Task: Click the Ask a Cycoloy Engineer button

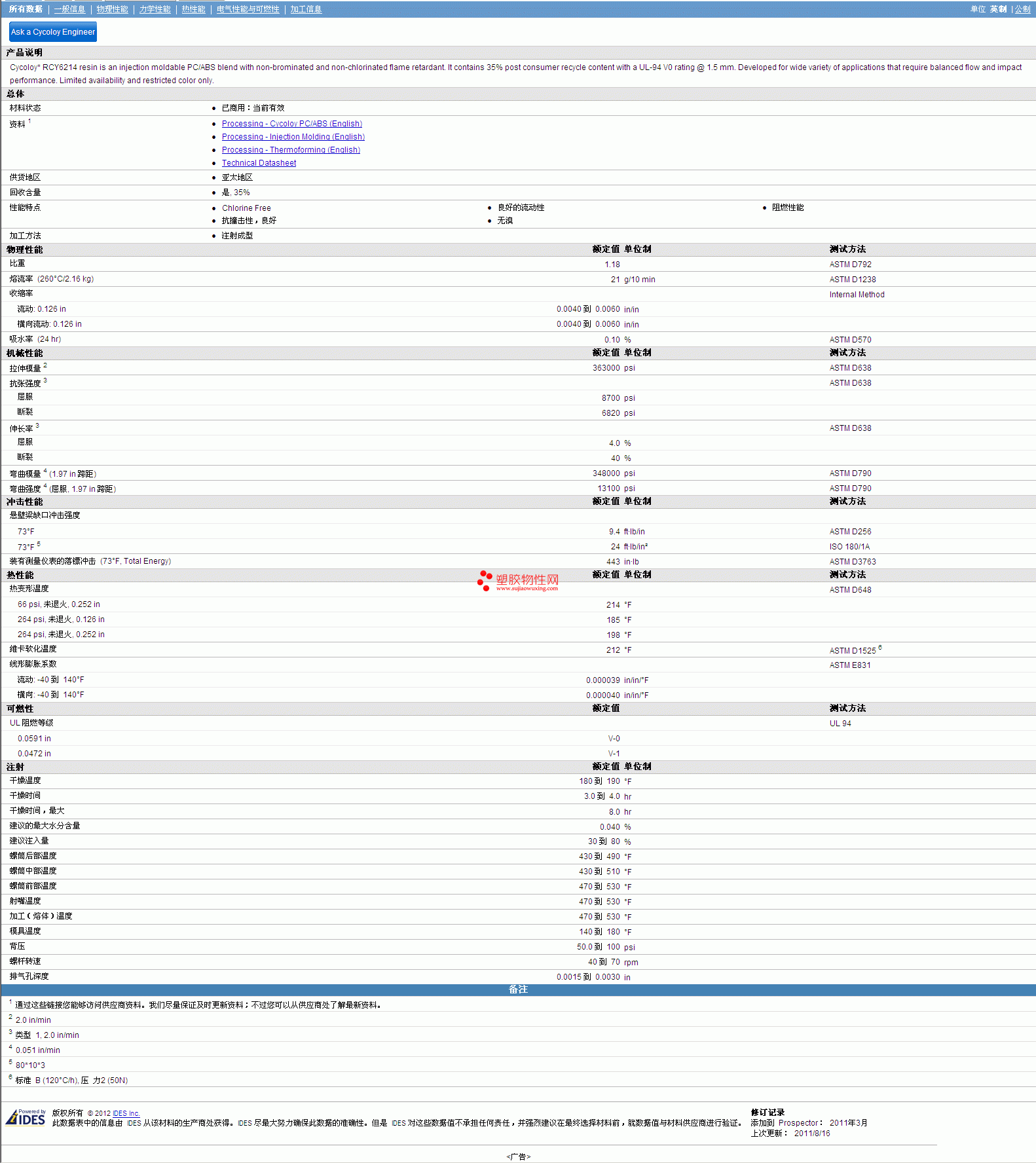Action: click(x=53, y=31)
